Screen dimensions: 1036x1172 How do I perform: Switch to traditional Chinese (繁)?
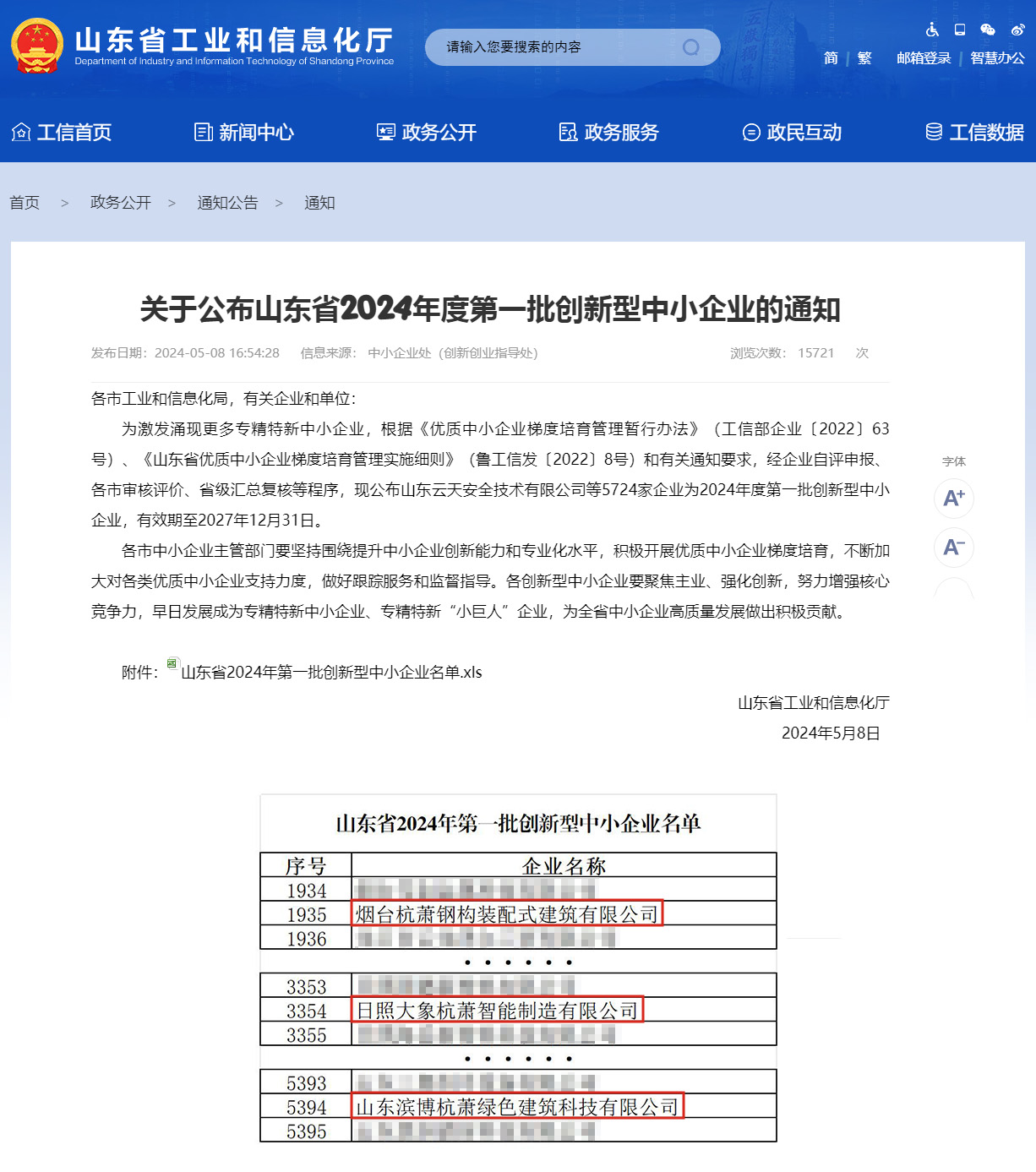(x=864, y=58)
